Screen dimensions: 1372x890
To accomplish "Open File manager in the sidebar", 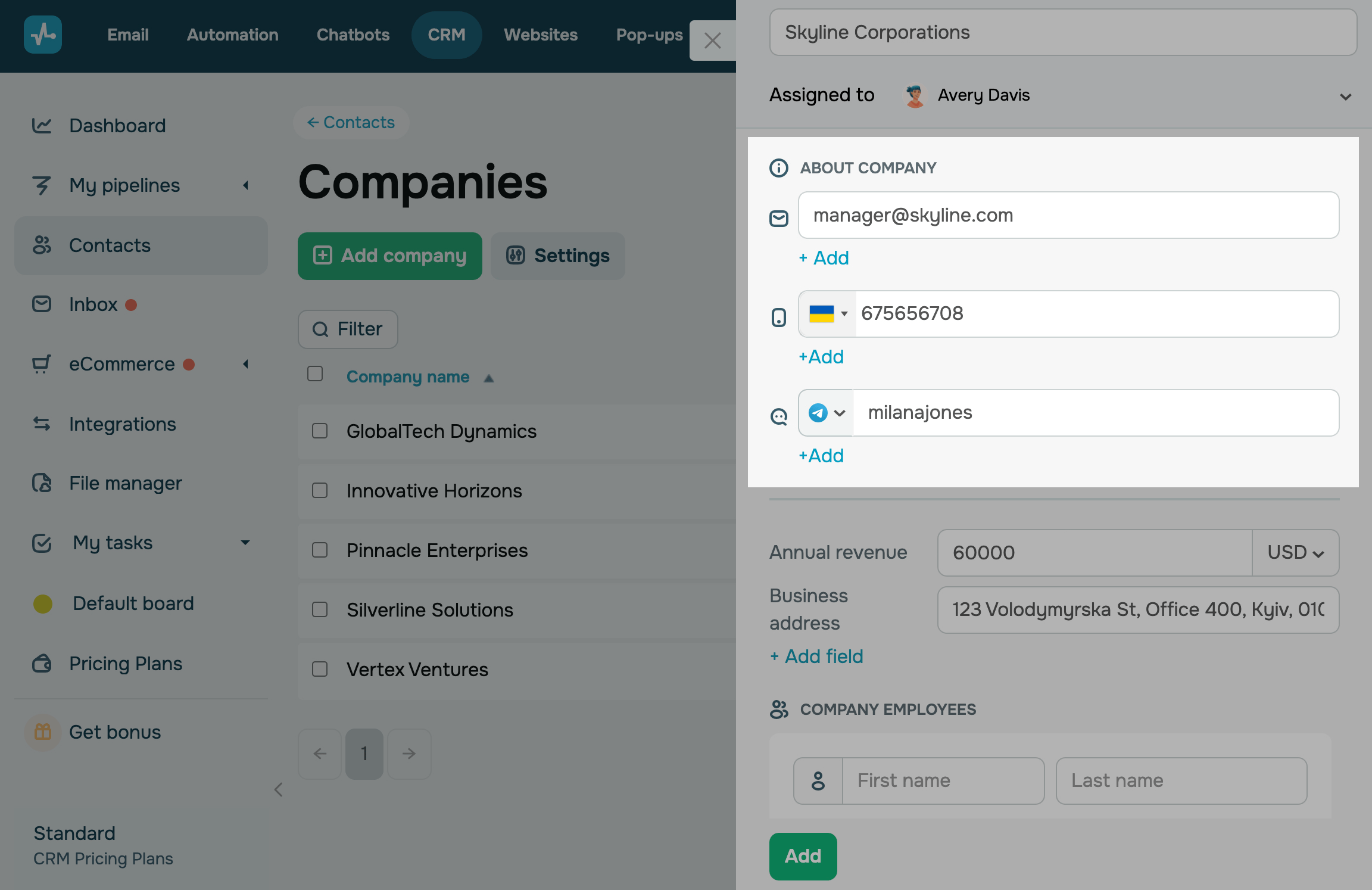I will click(x=125, y=483).
